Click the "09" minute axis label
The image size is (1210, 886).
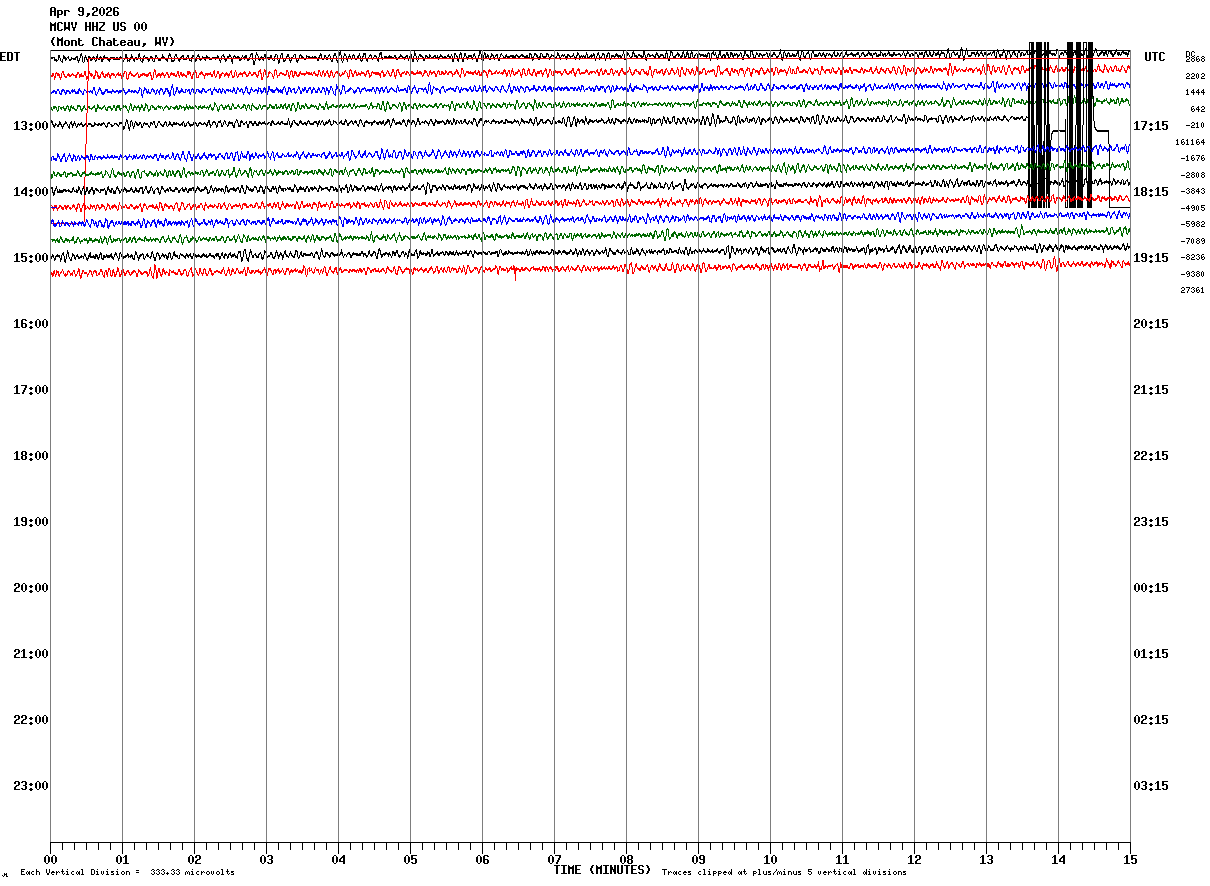click(x=698, y=860)
